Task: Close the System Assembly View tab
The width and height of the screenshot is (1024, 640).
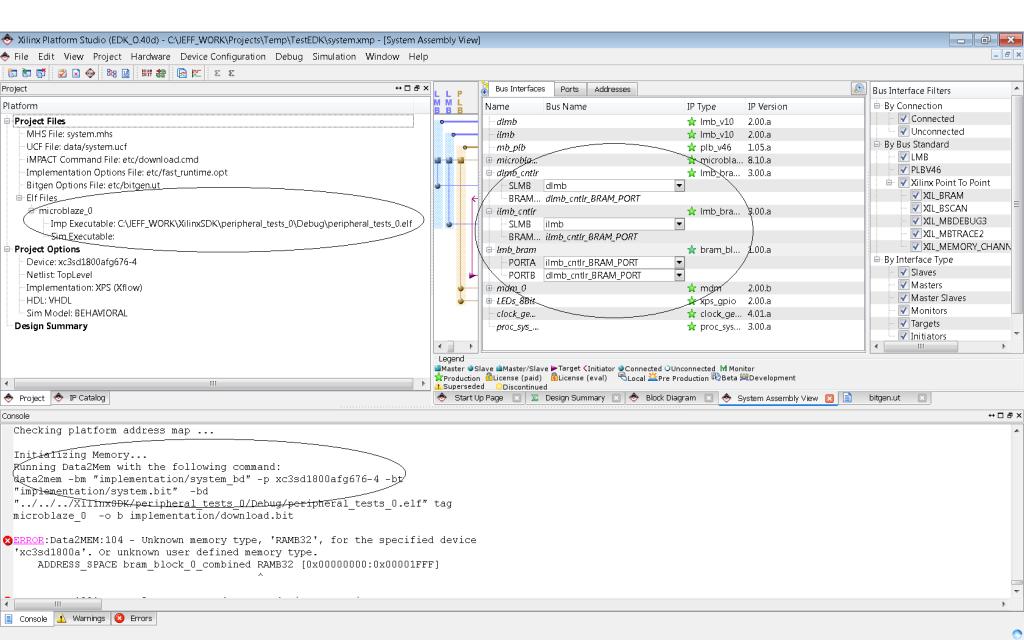Action: pos(829,398)
